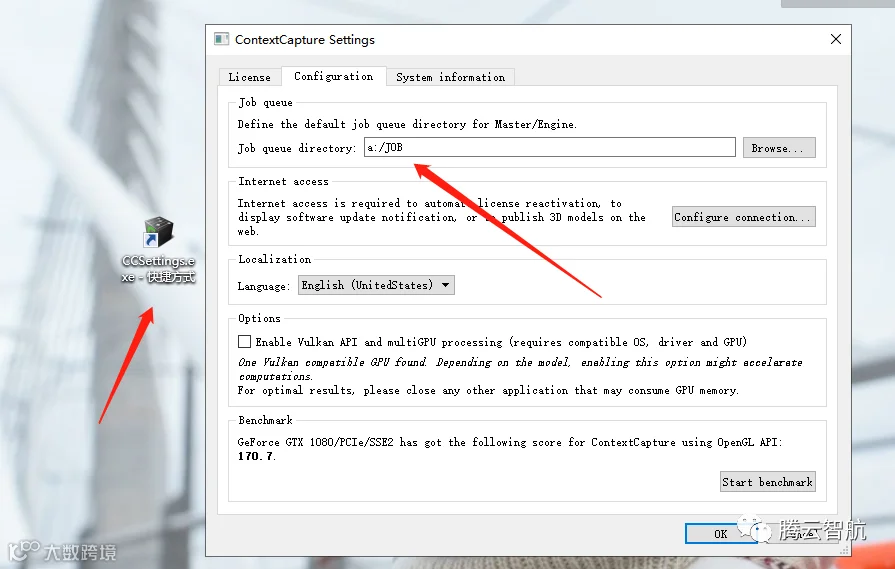The image size is (895, 569).
Task: Click the 'Language:' label
Action: [x=264, y=286]
